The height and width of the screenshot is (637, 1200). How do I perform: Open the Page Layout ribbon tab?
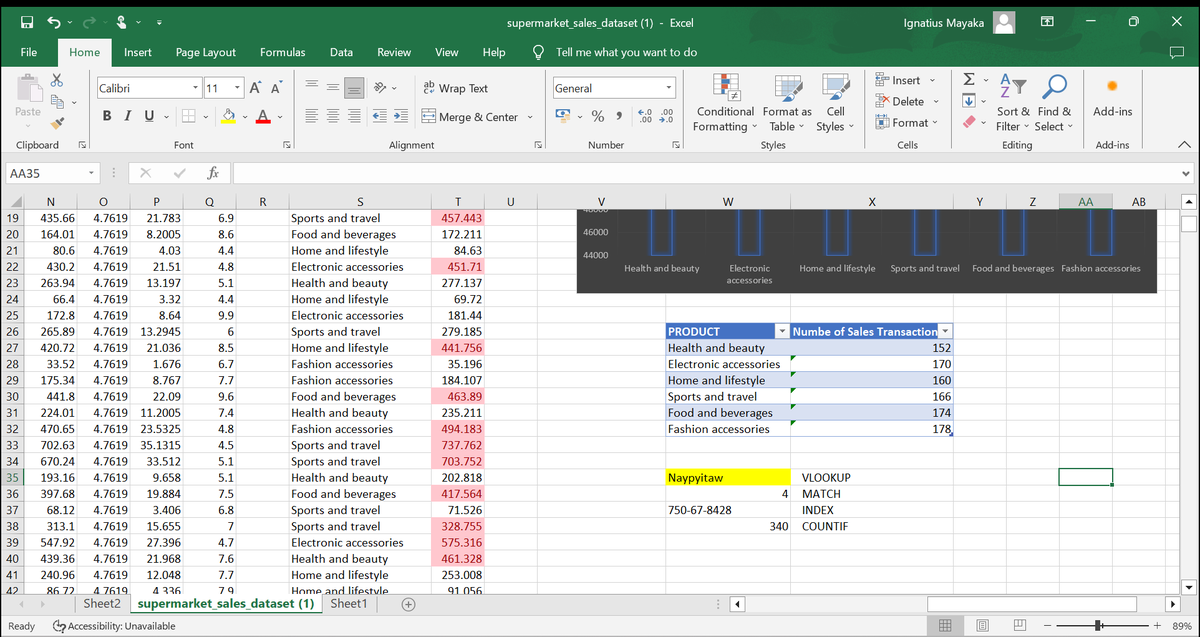pos(206,52)
